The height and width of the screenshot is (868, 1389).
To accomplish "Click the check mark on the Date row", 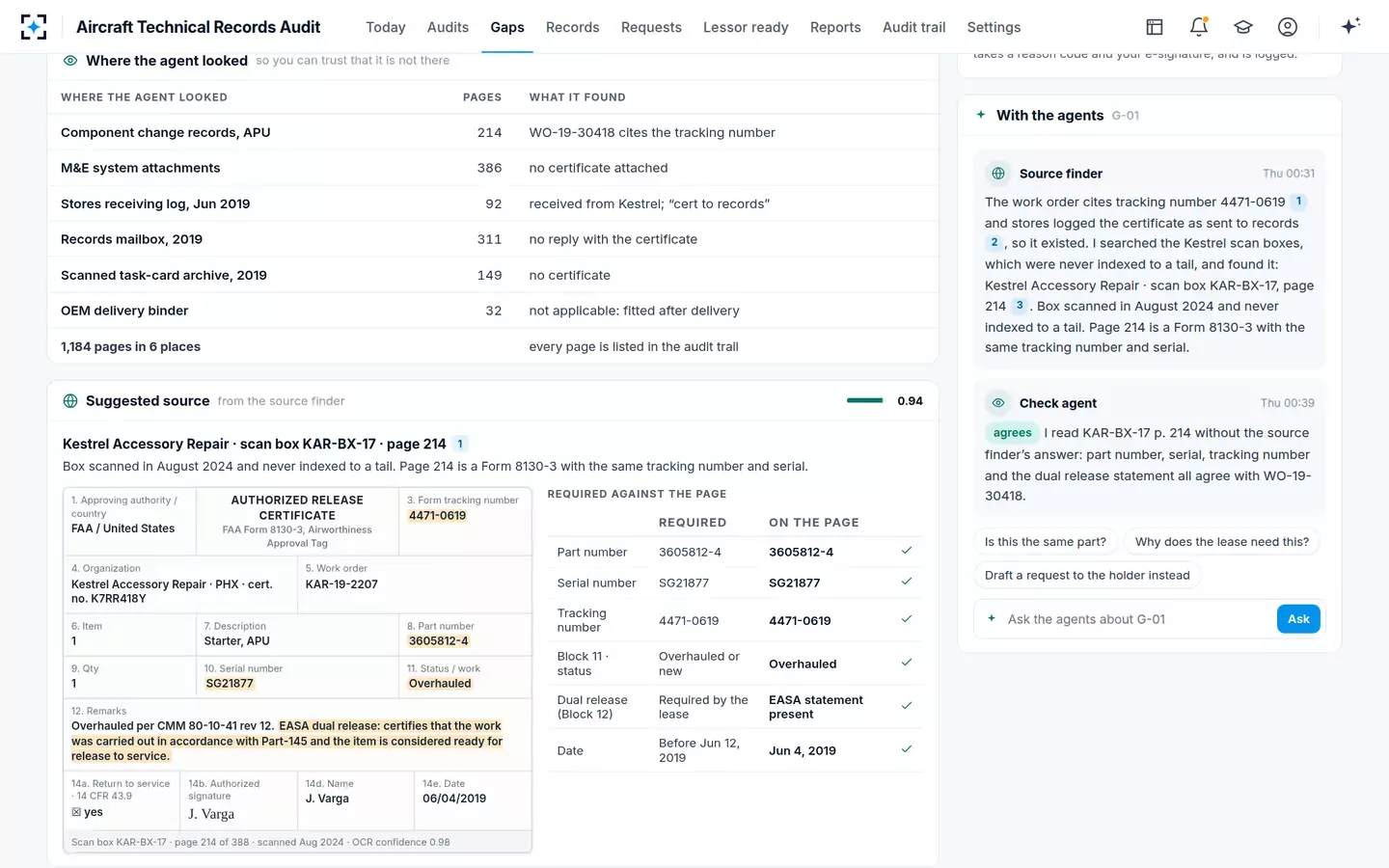I will (907, 749).
